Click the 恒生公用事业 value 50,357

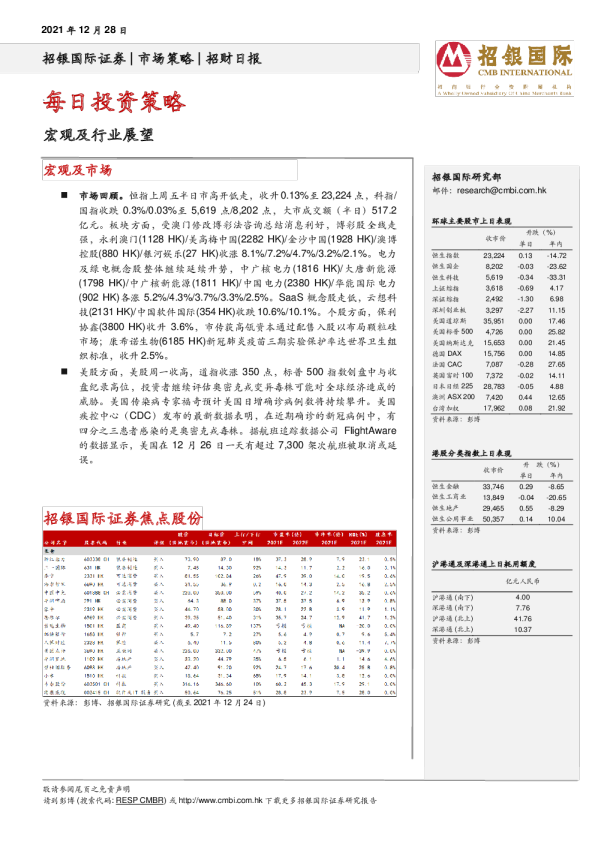tap(494, 520)
